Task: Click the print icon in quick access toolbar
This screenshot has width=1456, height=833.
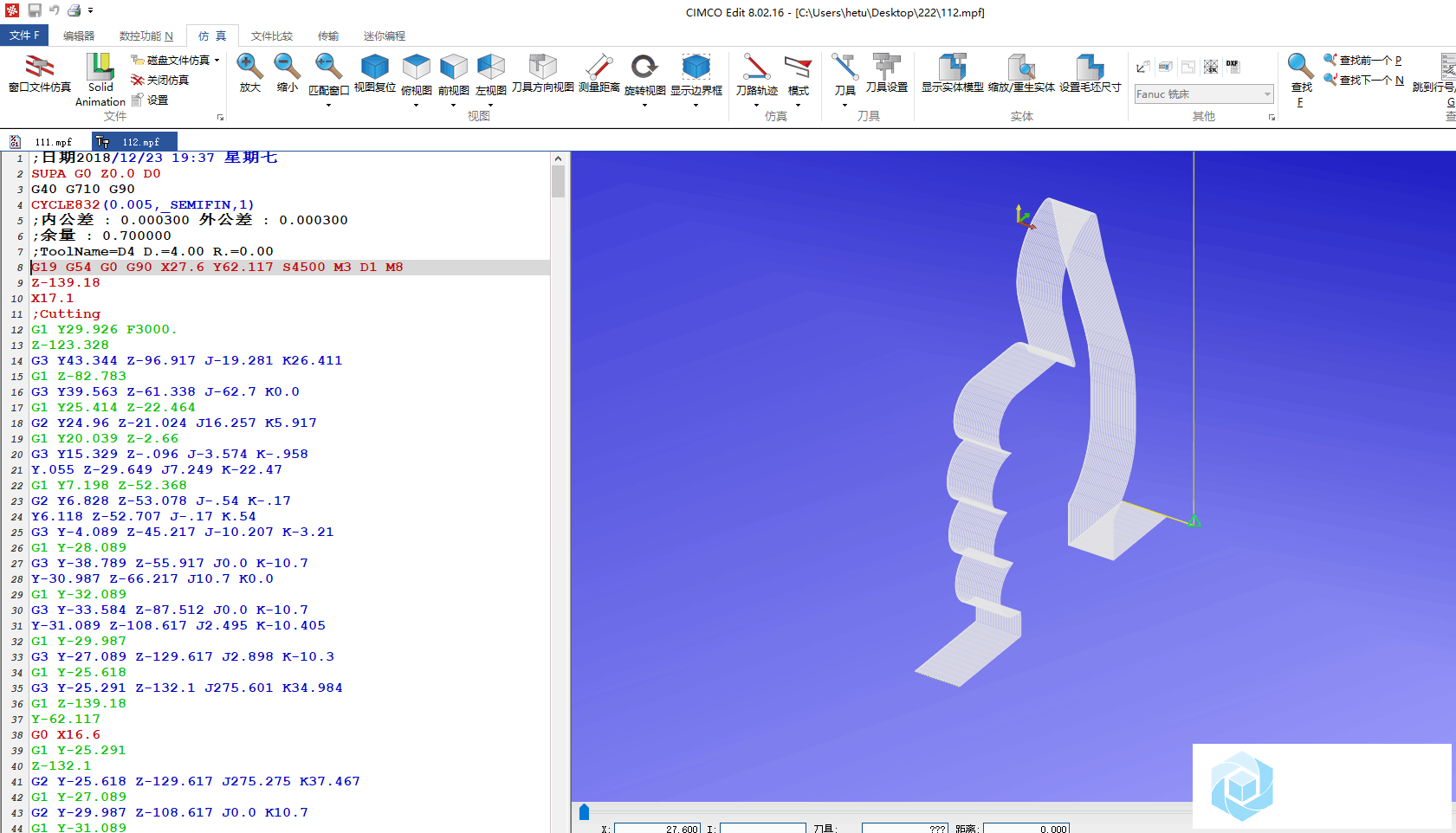Action: click(x=74, y=10)
